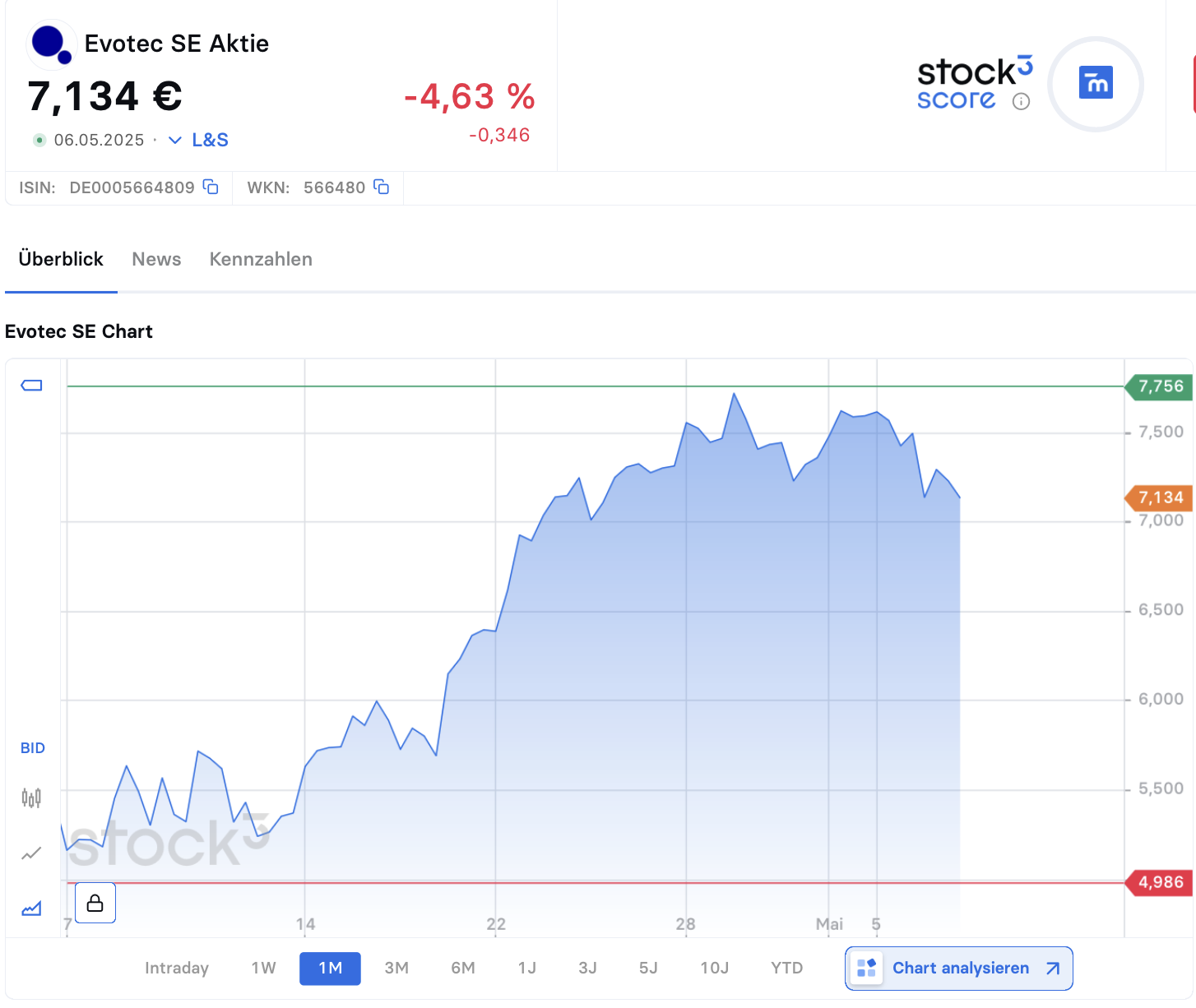
Task: Select the 3M timeframe
Action: tap(396, 968)
